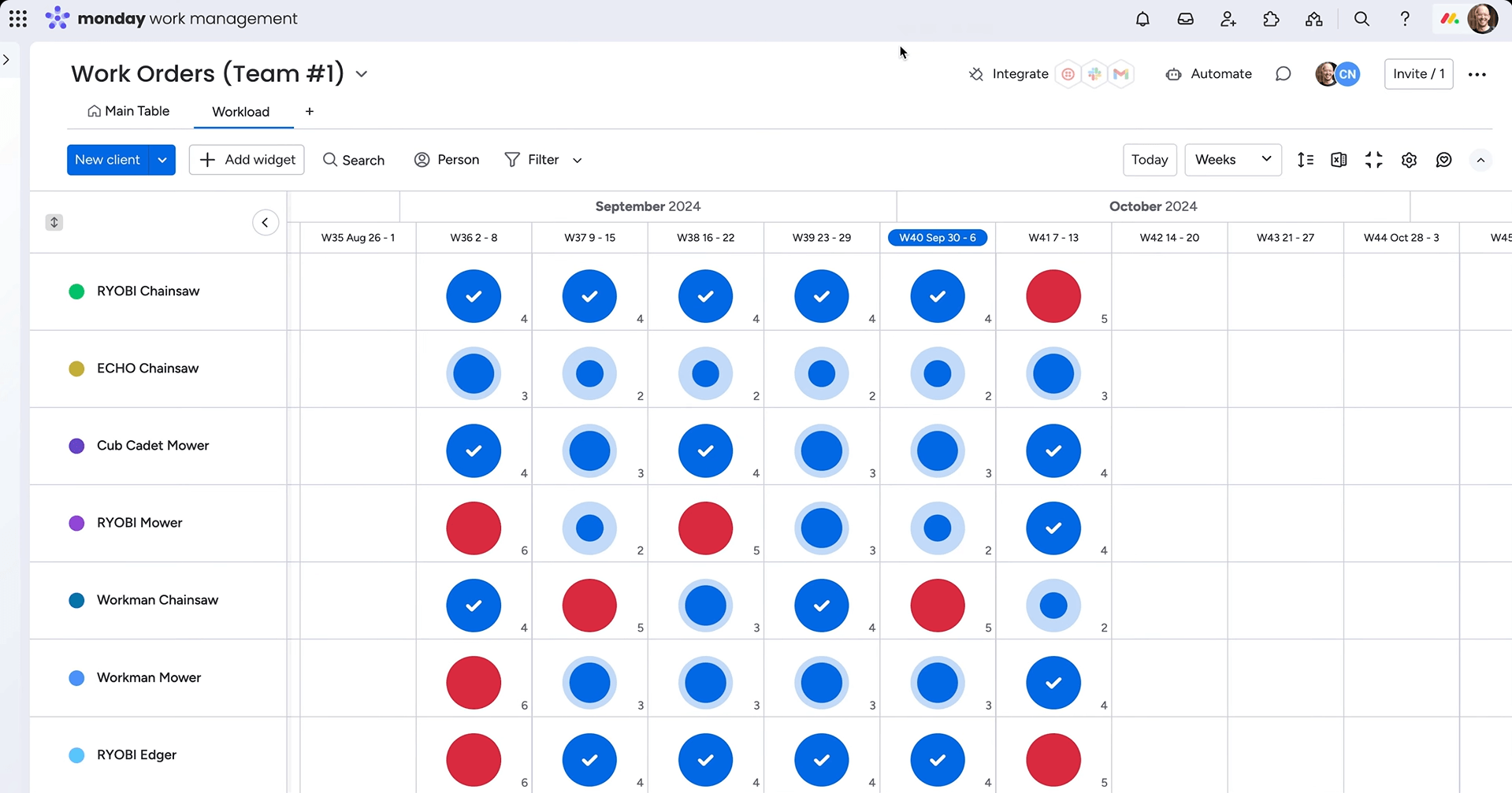Click checked Cub Cadet Mower bubble in W38
The height and width of the screenshot is (793, 1512).
click(705, 451)
